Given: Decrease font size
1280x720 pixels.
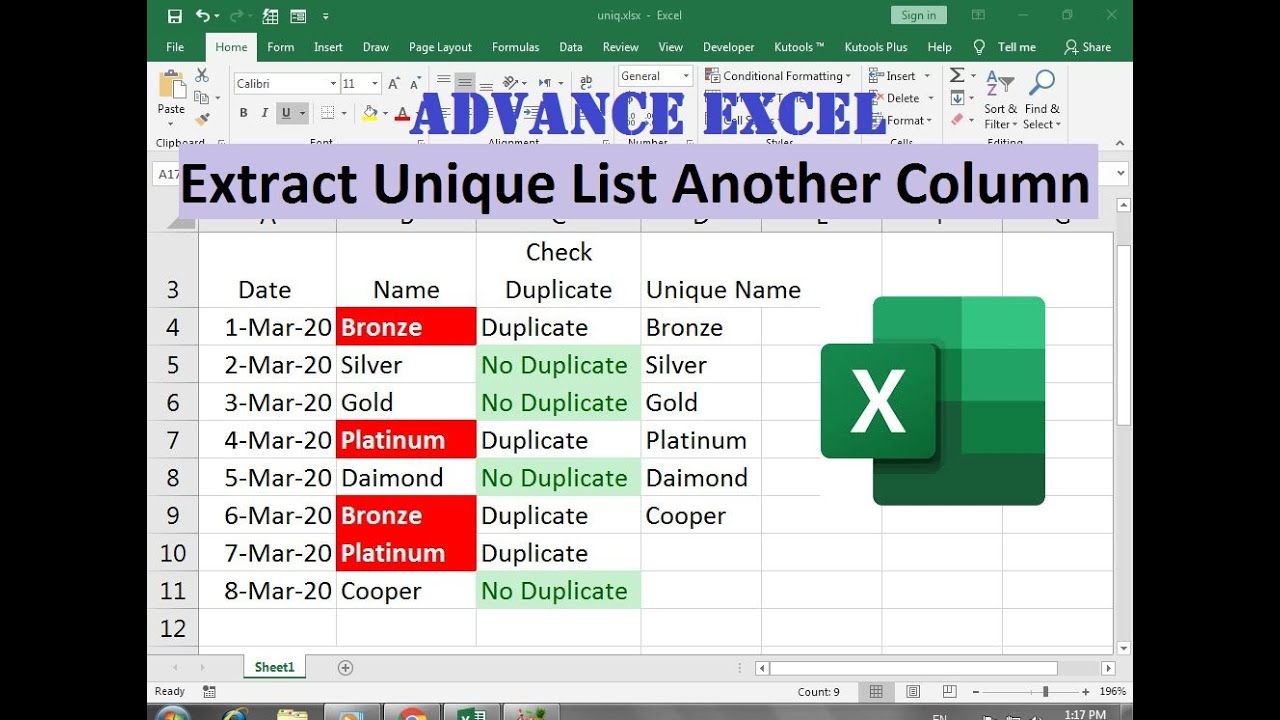Looking at the screenshot, I should (415, 84).
